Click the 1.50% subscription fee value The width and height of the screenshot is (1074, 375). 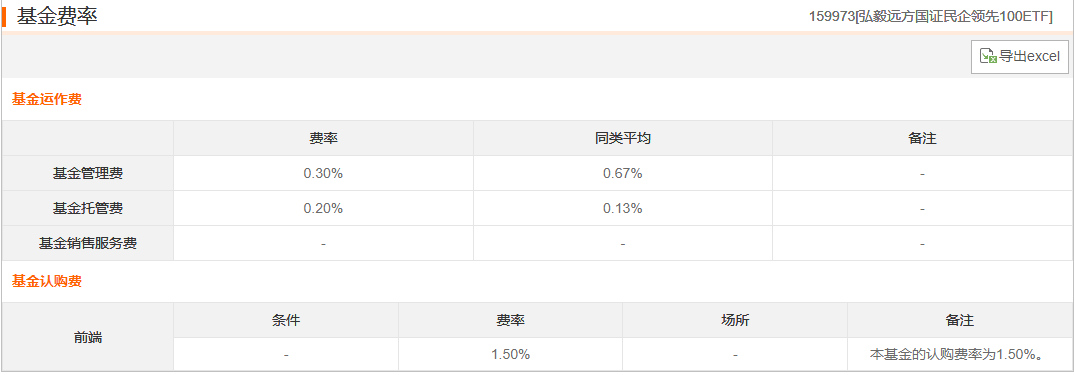click(x=510, y=355)
